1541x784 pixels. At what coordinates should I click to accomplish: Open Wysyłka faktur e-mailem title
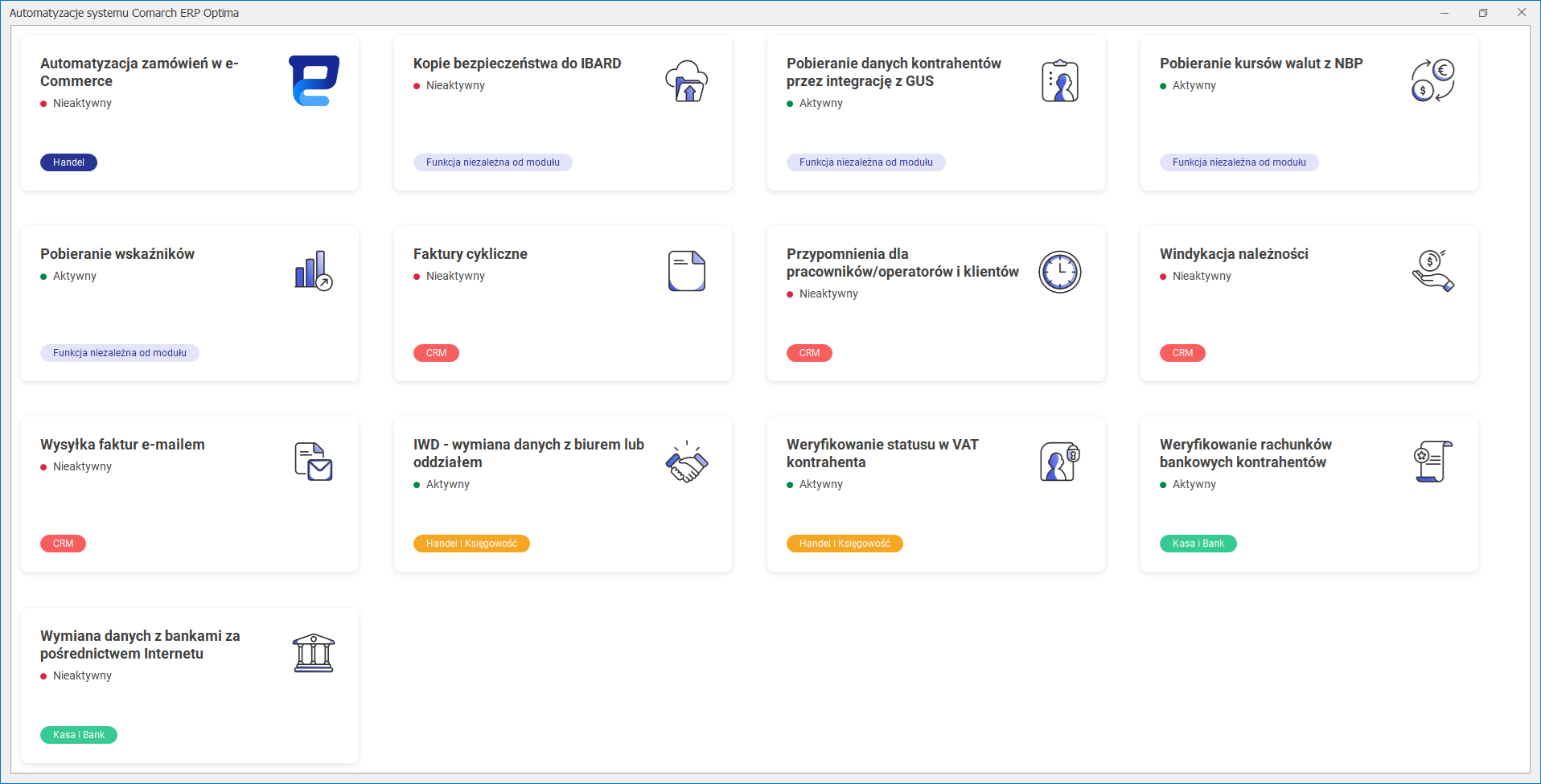pos(122,445)
